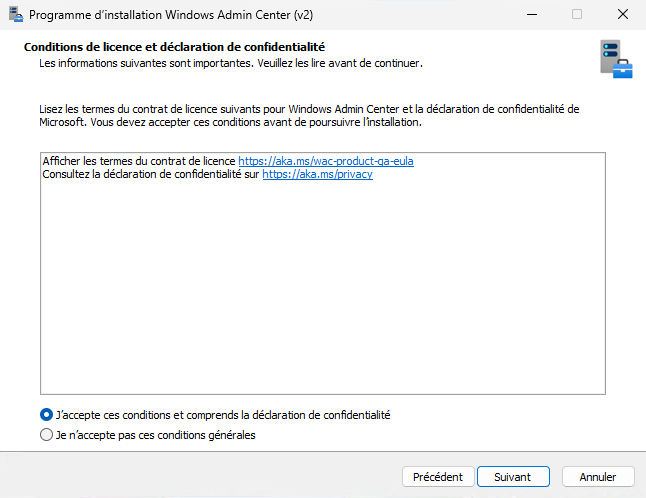
Task: Click the 'Afficher les termes du contrat de licence' text
Action: coord(139,161)
